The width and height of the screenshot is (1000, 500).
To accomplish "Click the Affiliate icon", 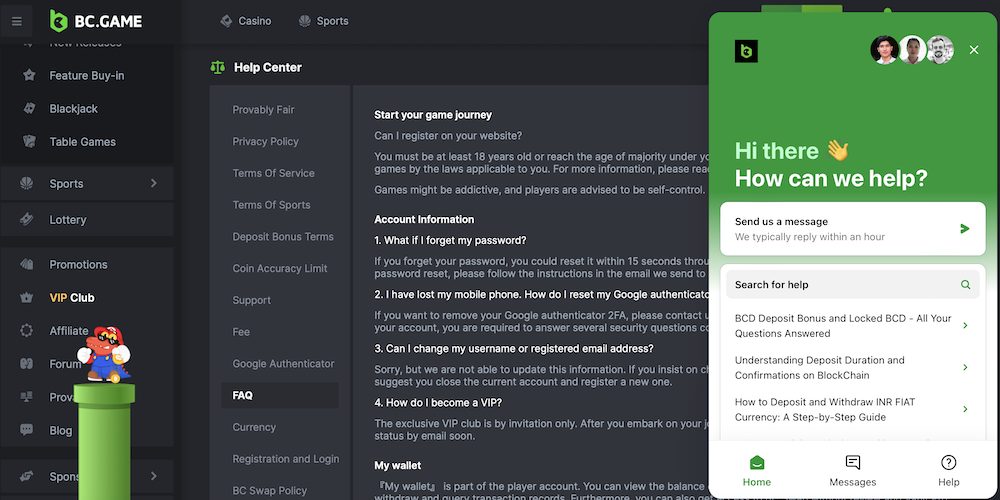I will [26, 330].
